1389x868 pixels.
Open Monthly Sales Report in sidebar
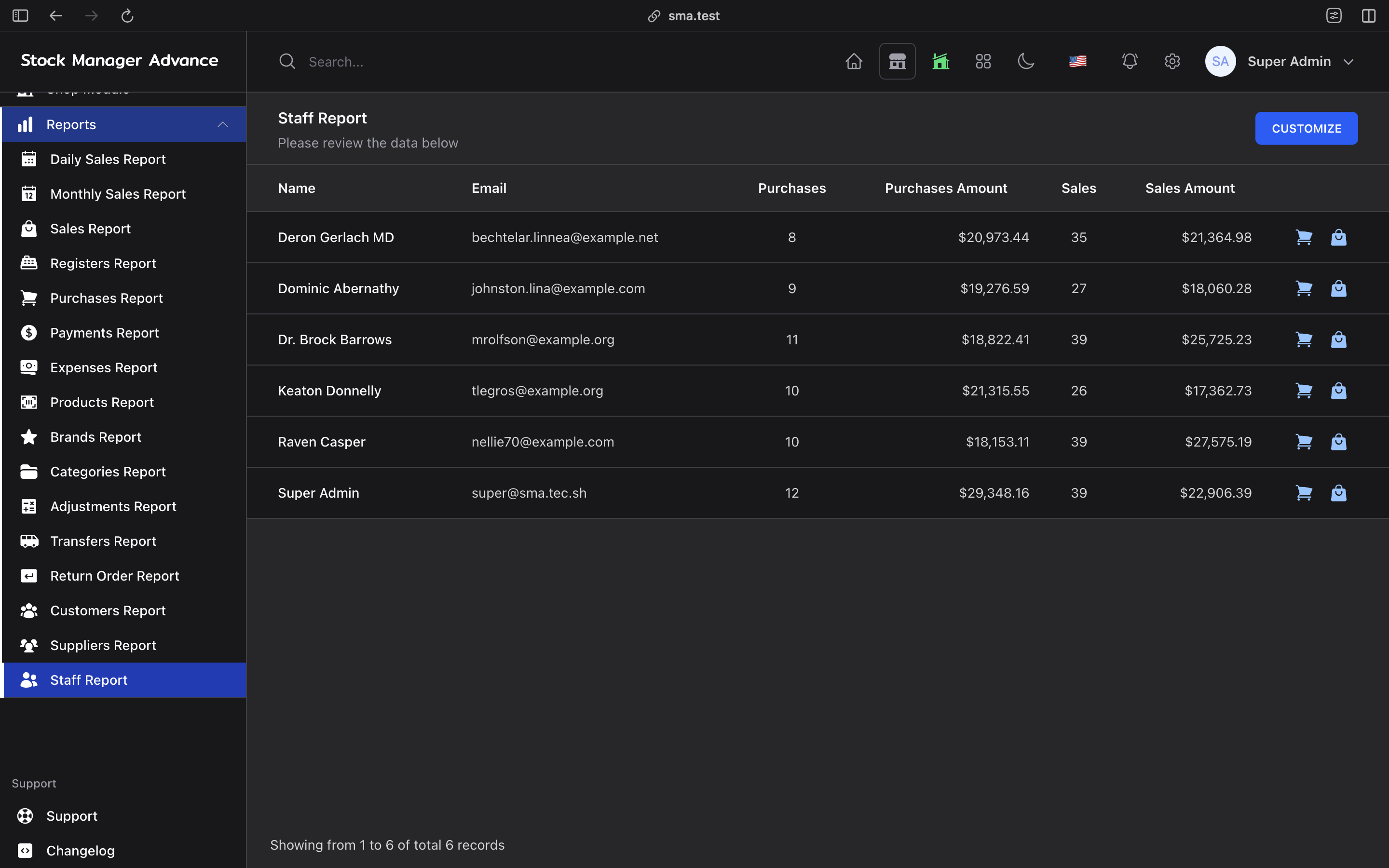pos(124,194)
